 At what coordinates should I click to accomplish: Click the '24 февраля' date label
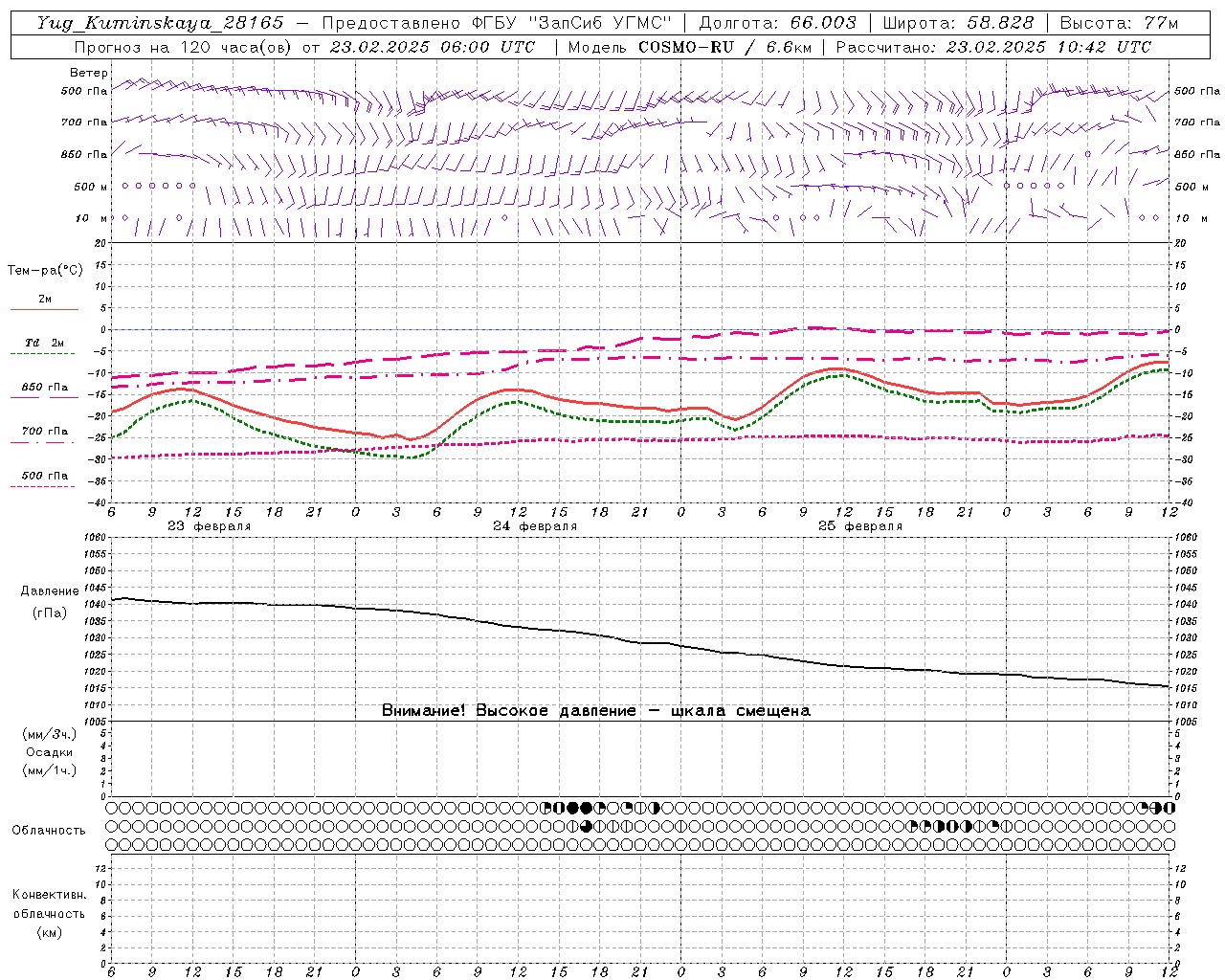535,526
